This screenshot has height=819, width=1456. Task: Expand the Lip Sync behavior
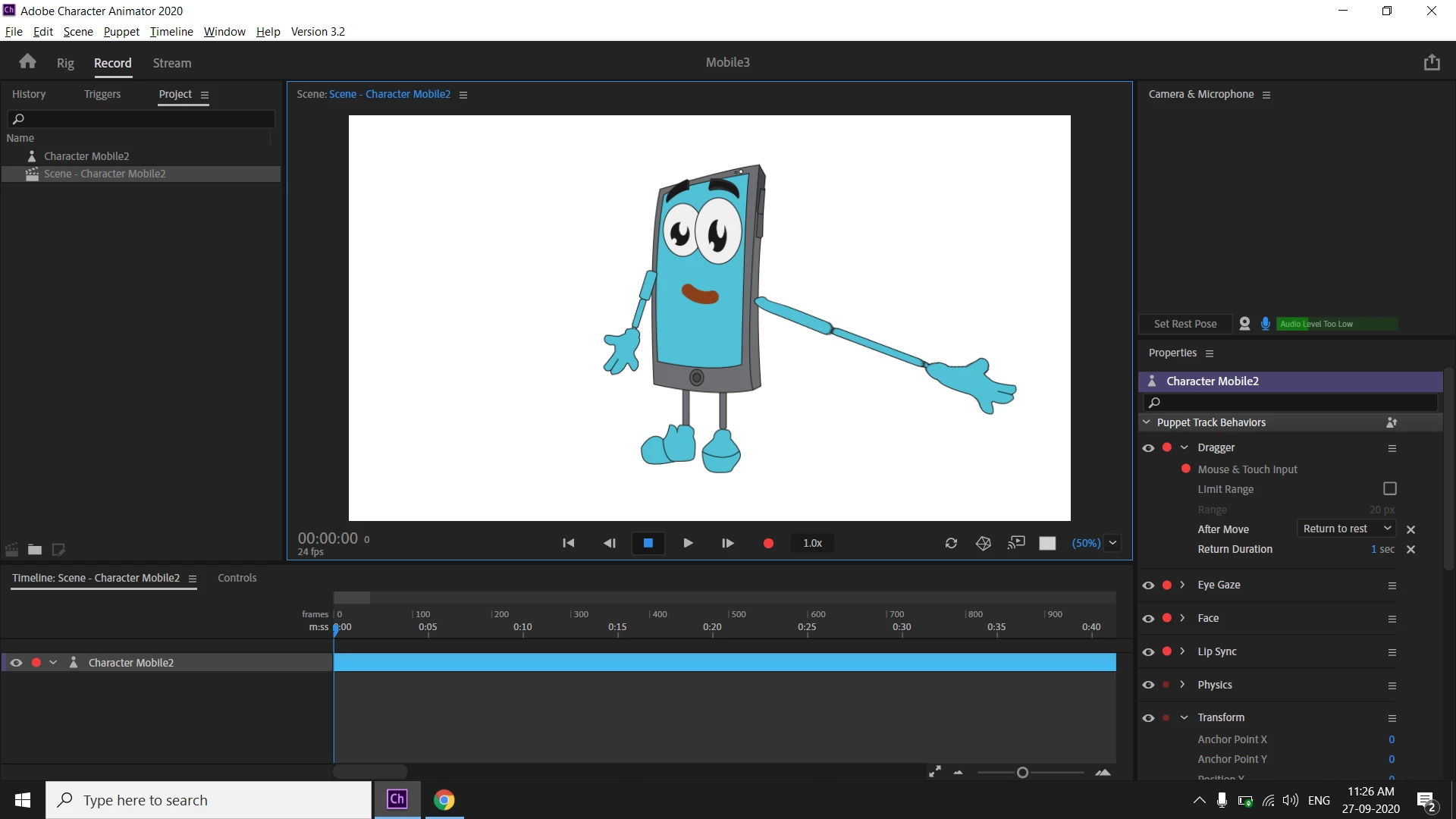tap(1182, 651)
